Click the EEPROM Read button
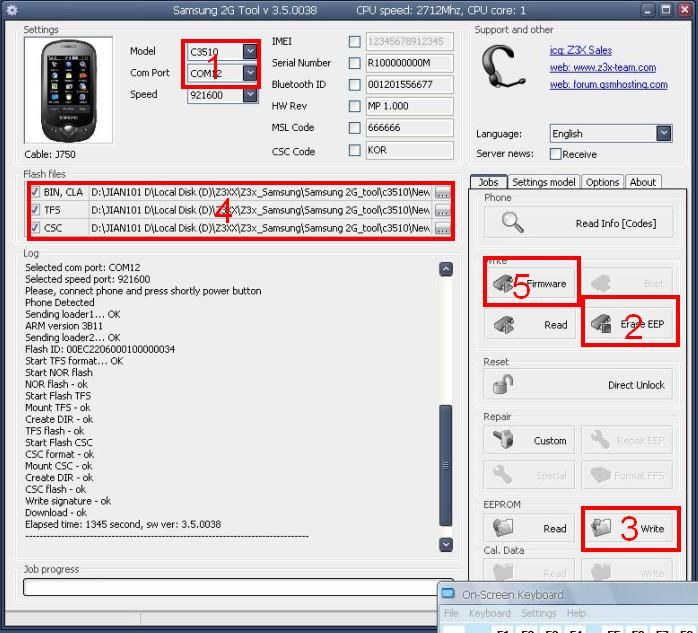This screenshot has width=698, height=633. coord(529,528)
